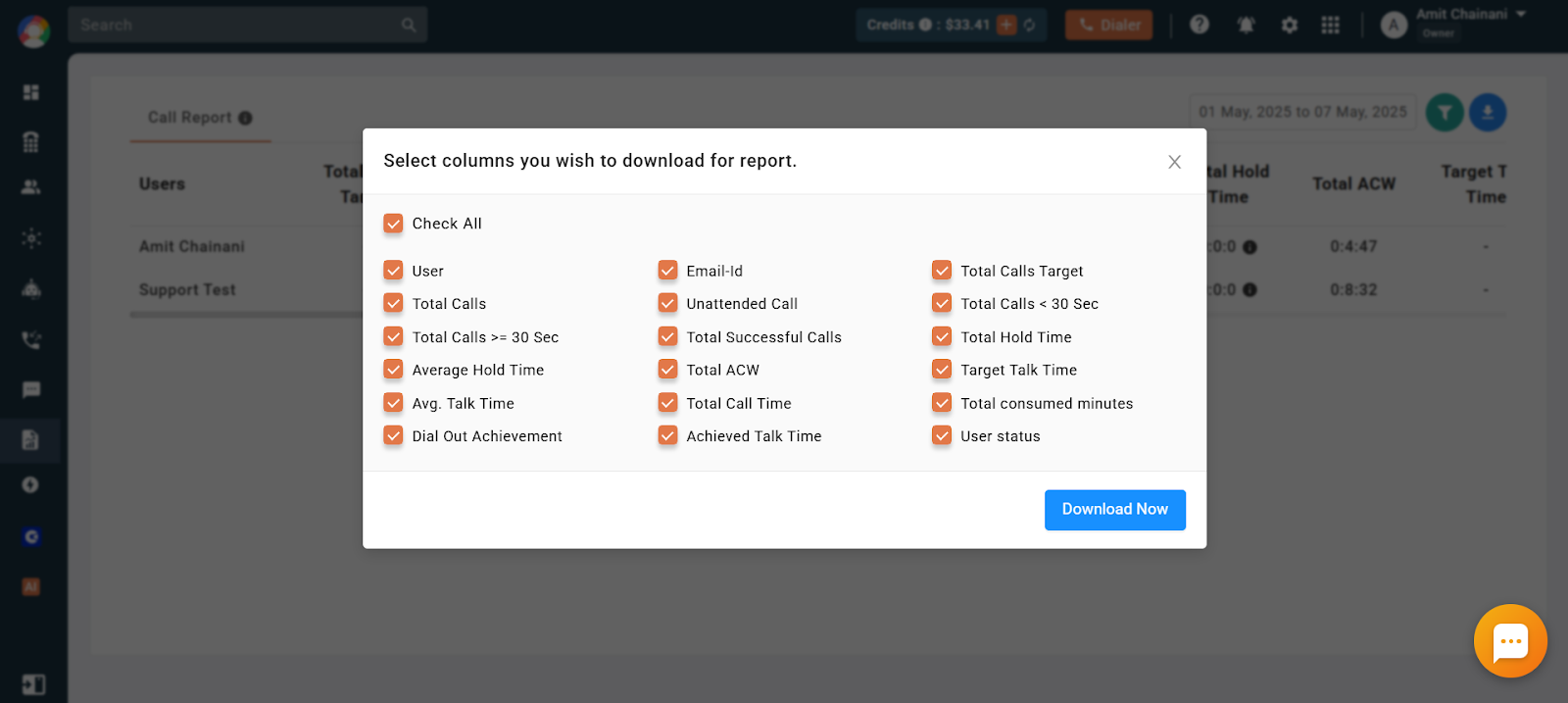Collapse the sidebar via bottom icon
The height and width of the screenshot is (703, 1568).
(x=33, y=684)
